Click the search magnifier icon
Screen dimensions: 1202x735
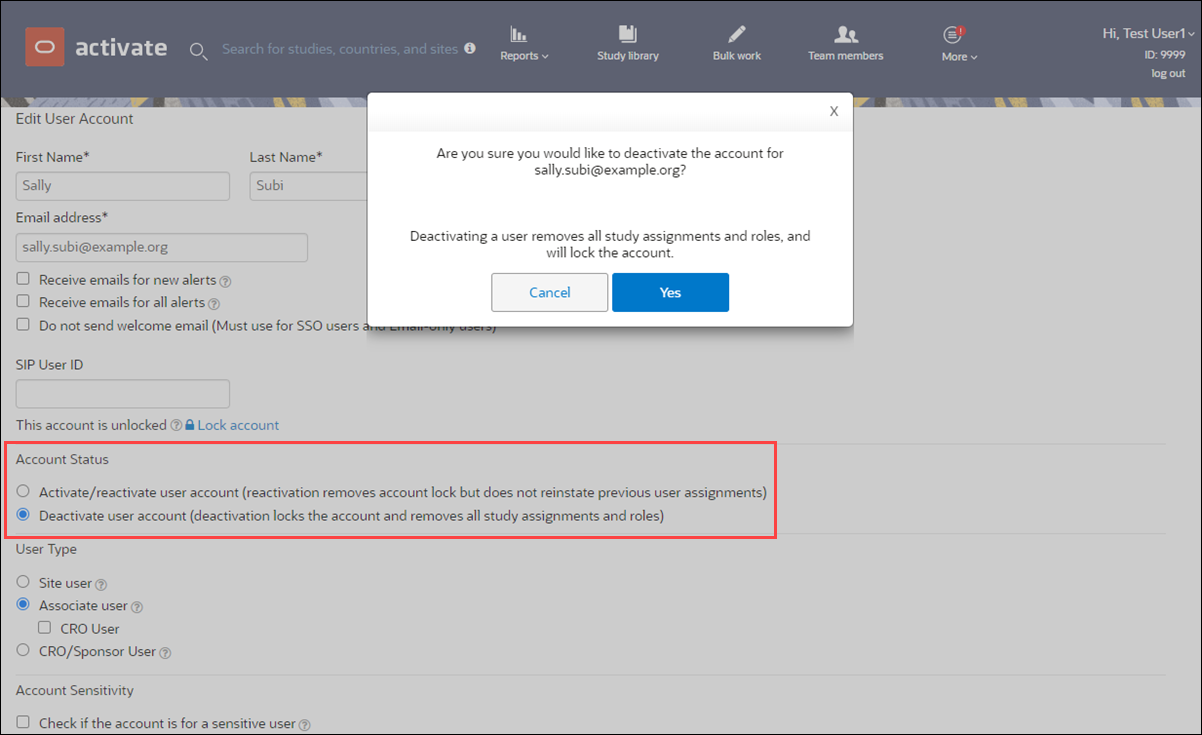pos(199,51)
